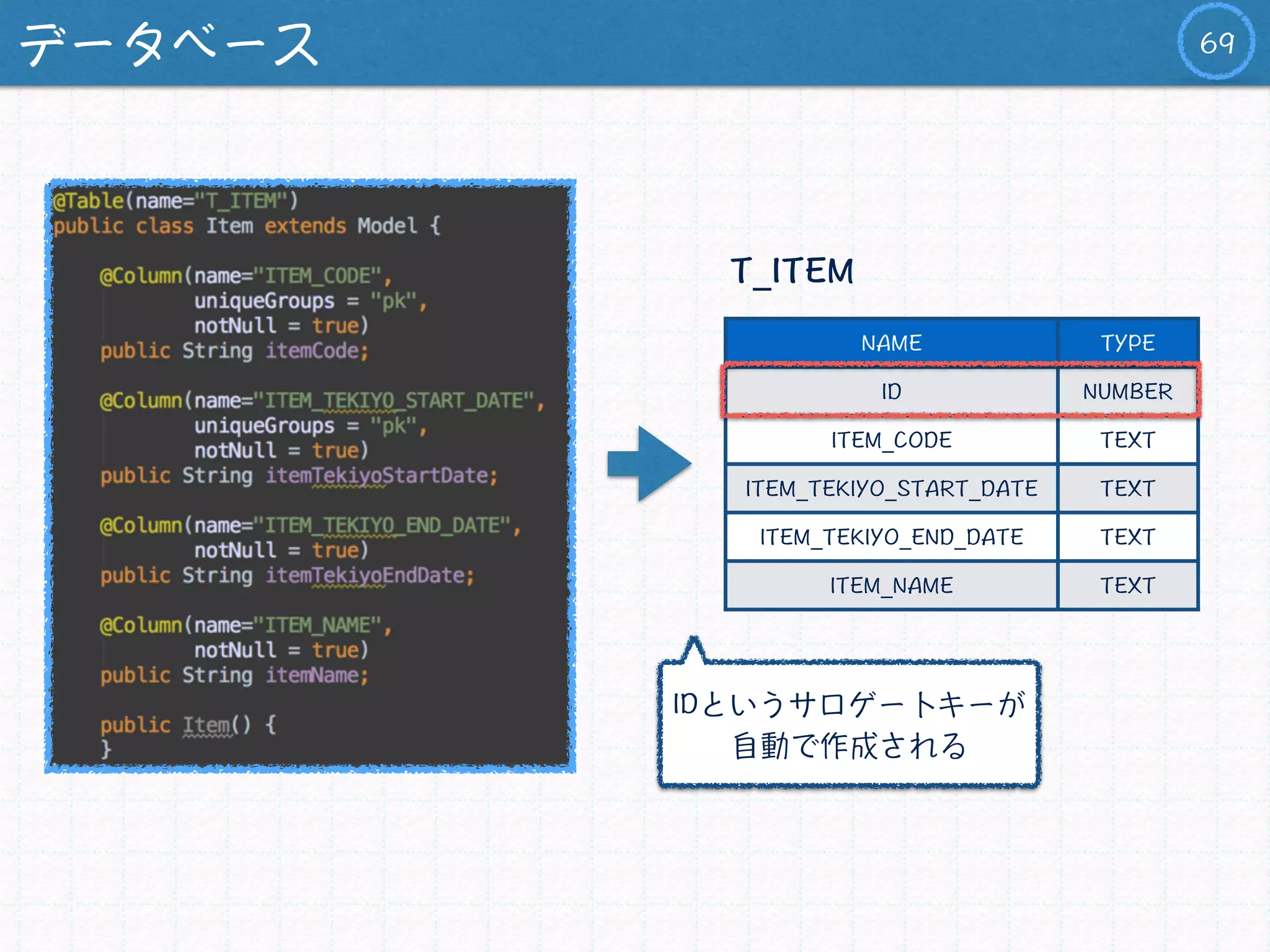Click the TEXT cell beside ITEM_NAME

pos(1127,585)
